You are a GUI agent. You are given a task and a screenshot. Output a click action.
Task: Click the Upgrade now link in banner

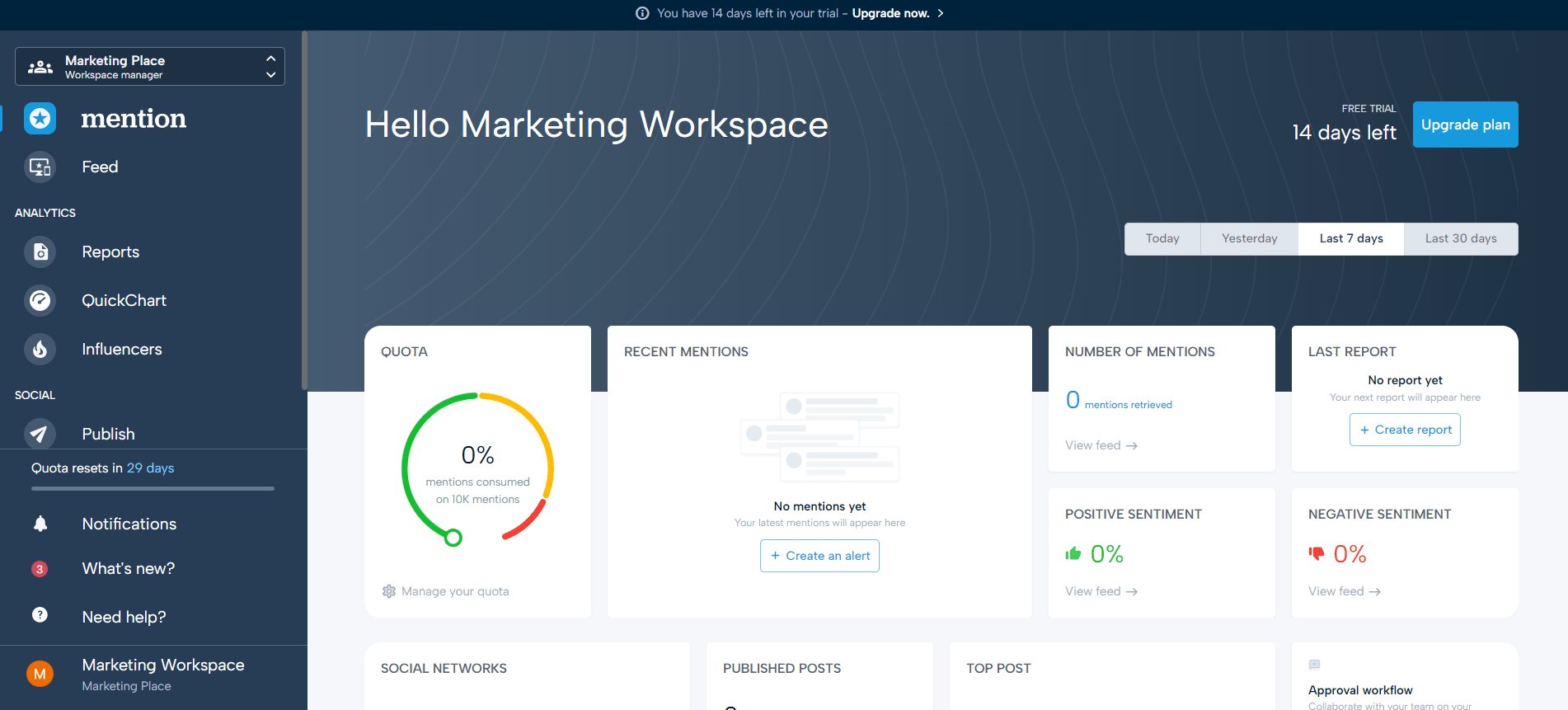tap(890, 13)
